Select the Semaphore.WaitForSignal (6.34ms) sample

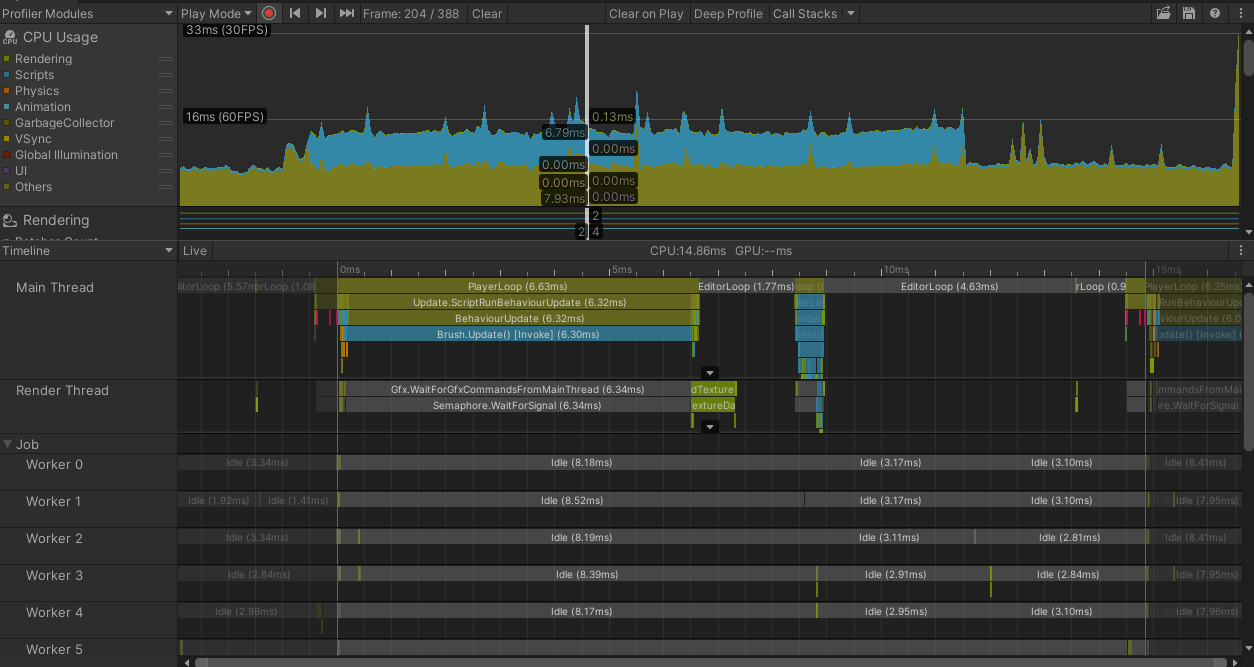[517, 405]
